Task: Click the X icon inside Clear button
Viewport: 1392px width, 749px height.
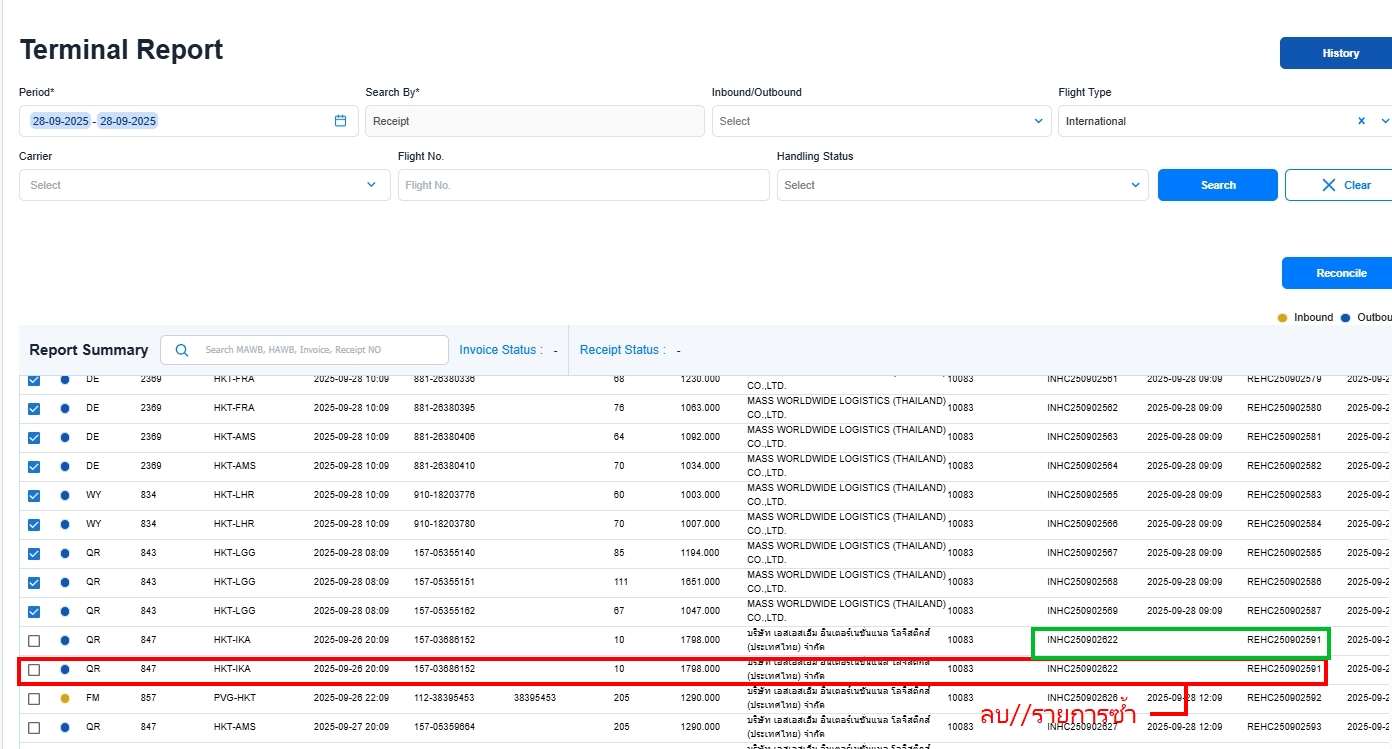Action: click(1328, 185)
